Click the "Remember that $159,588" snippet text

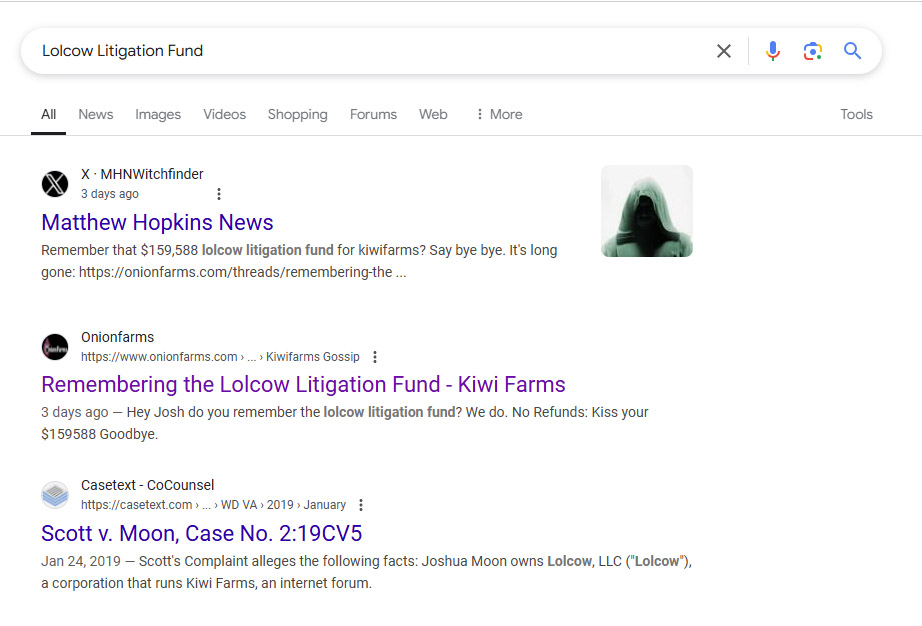tap(299, 261)
